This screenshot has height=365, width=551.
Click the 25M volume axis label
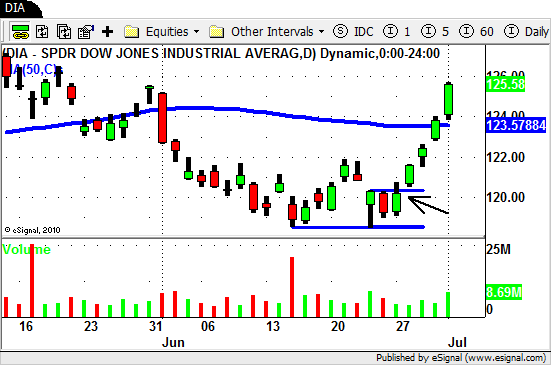click(499, 249)
